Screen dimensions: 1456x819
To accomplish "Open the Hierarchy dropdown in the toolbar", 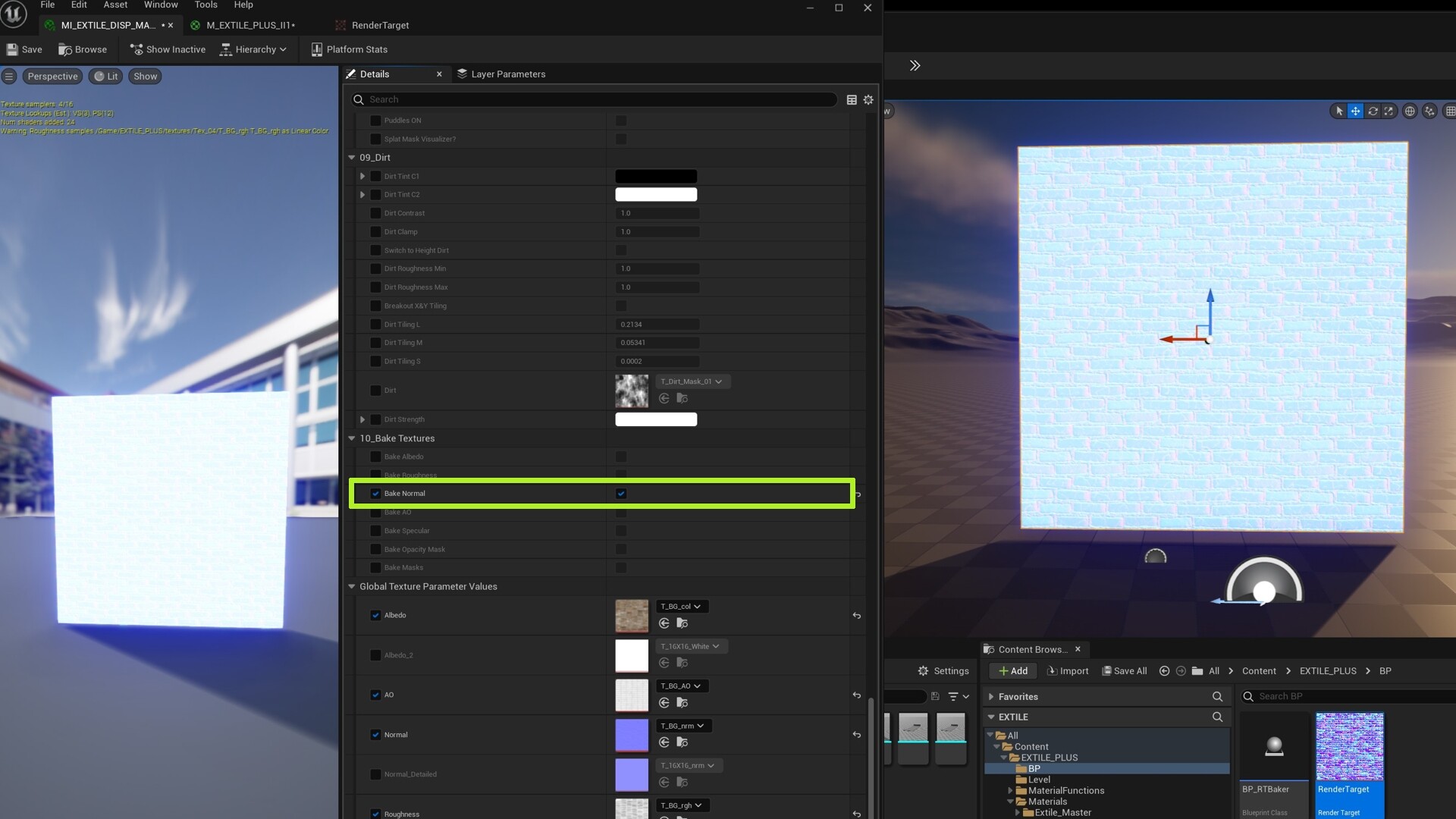I will pyautogui.click(x=253, y=49).
